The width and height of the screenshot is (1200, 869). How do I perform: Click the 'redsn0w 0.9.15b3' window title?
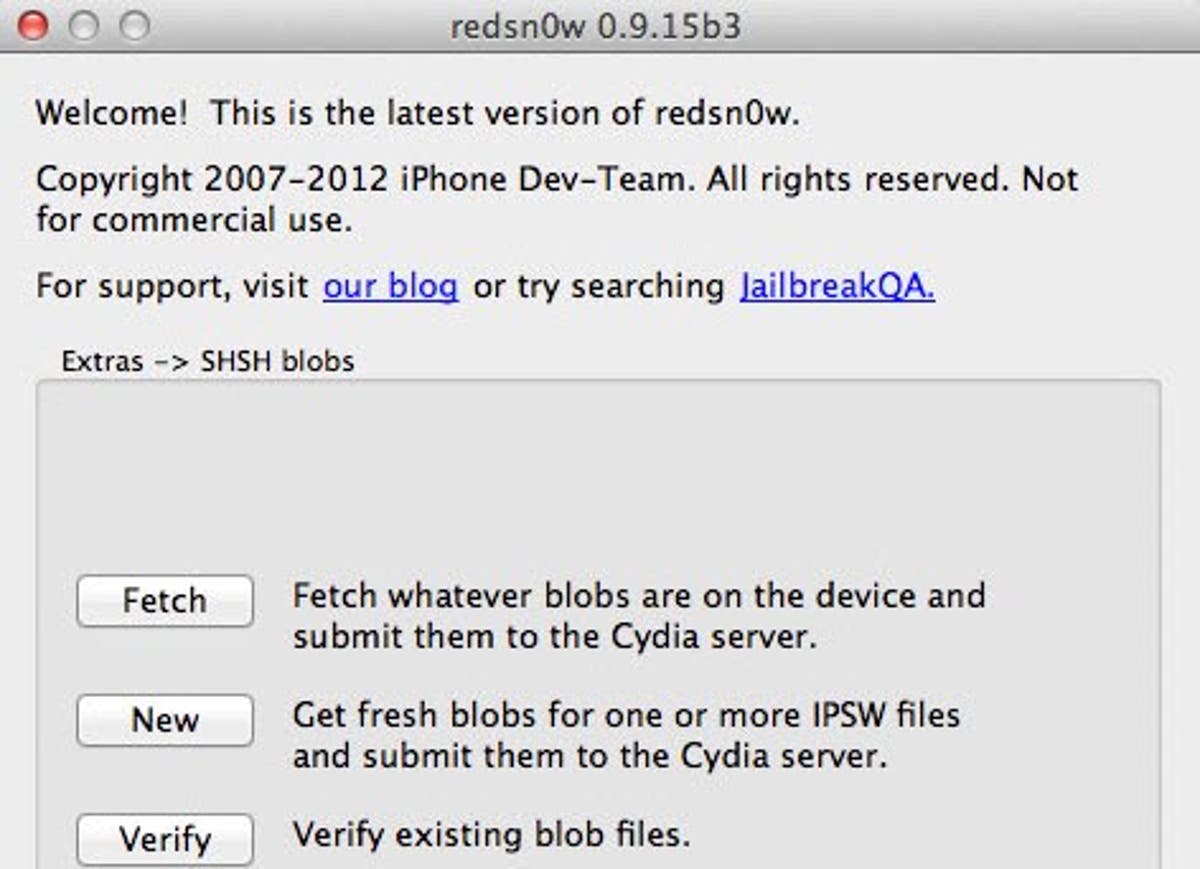pos(596,26)
